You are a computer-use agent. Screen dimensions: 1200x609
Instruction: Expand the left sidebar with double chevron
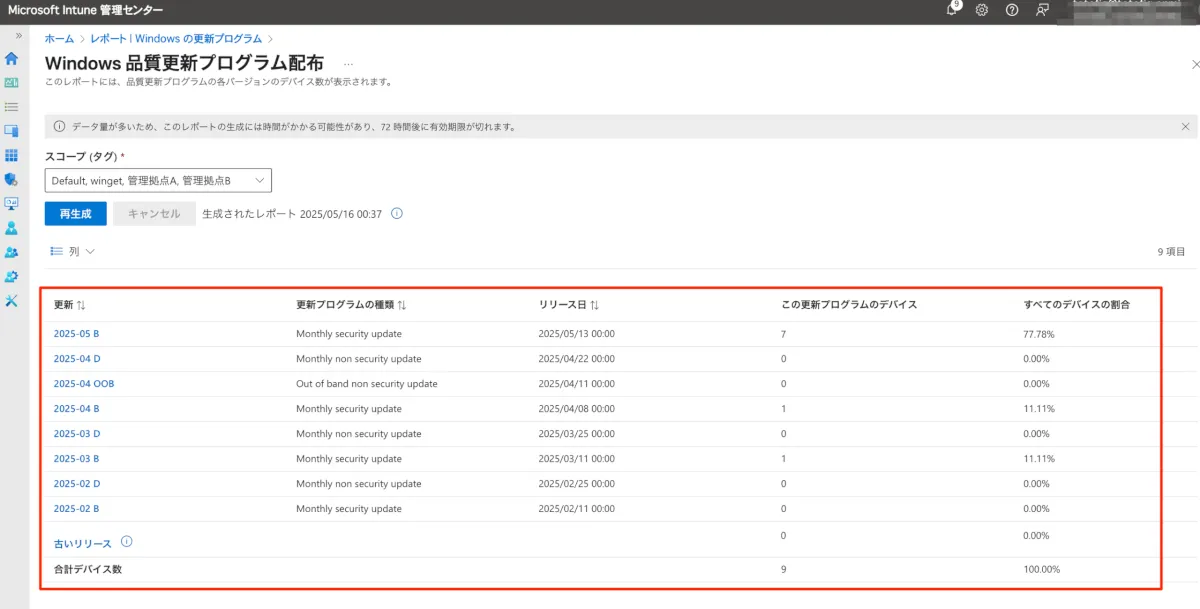(18, 36)
